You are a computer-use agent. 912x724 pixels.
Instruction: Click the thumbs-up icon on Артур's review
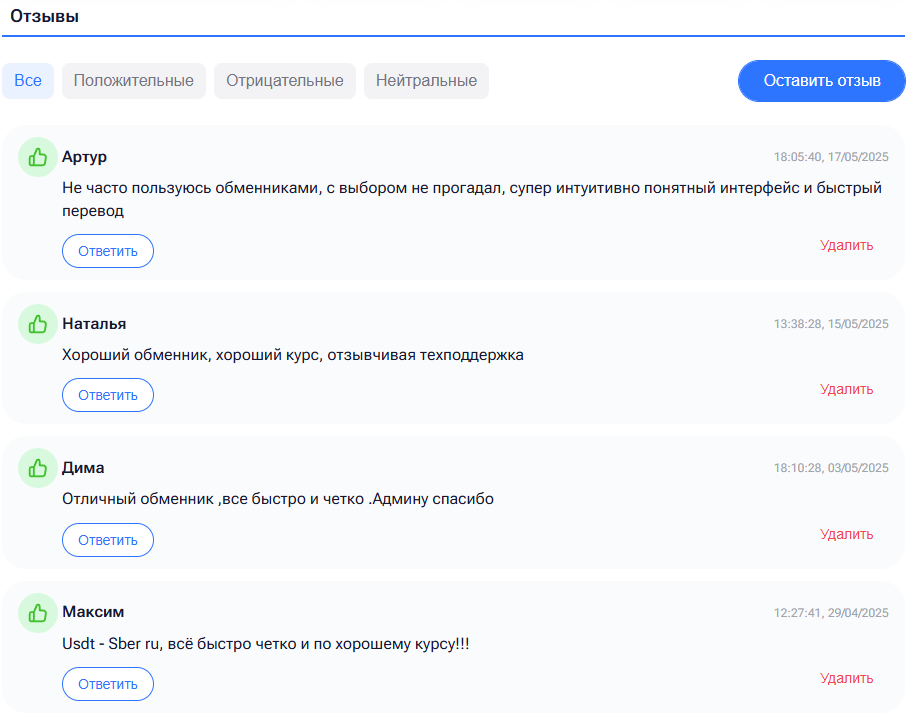pyautogui.click(x=38, y=157)
